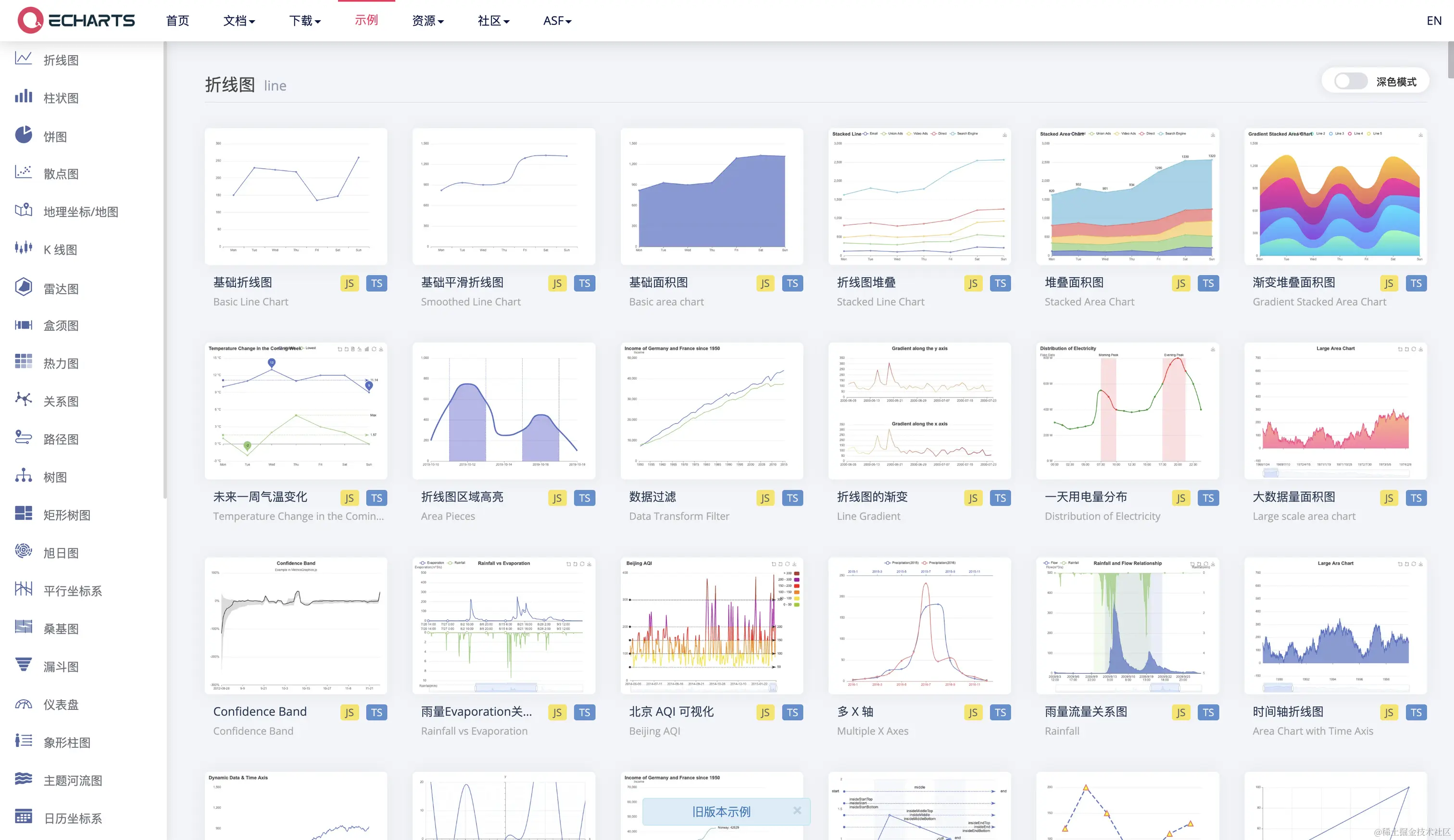Open TS version of Area Pieces
Viewport: 1454px width, 840px height.
click(585, 497)
